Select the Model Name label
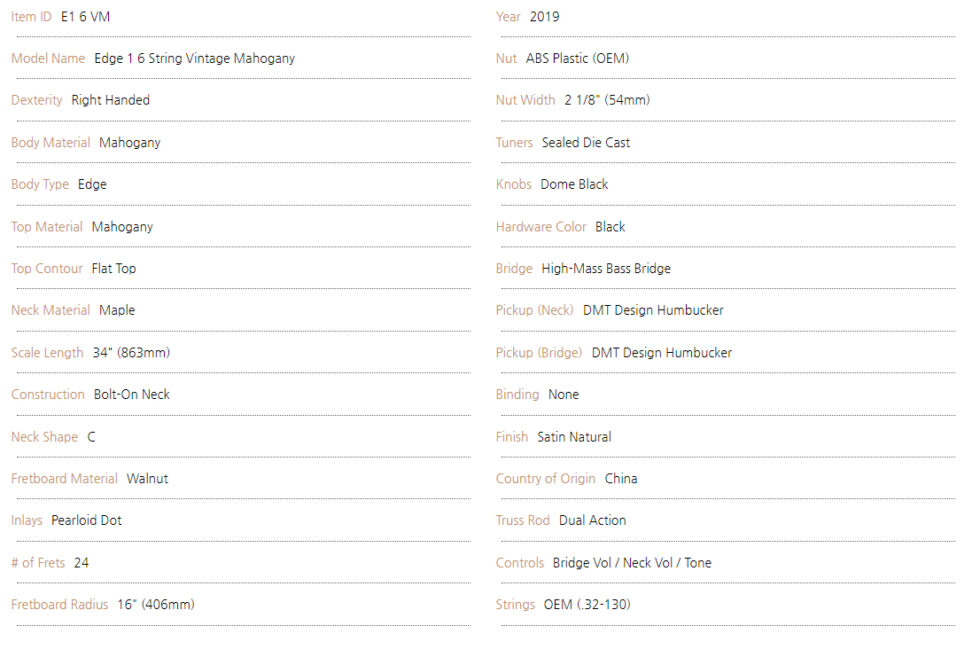 (x=48, y=58)
